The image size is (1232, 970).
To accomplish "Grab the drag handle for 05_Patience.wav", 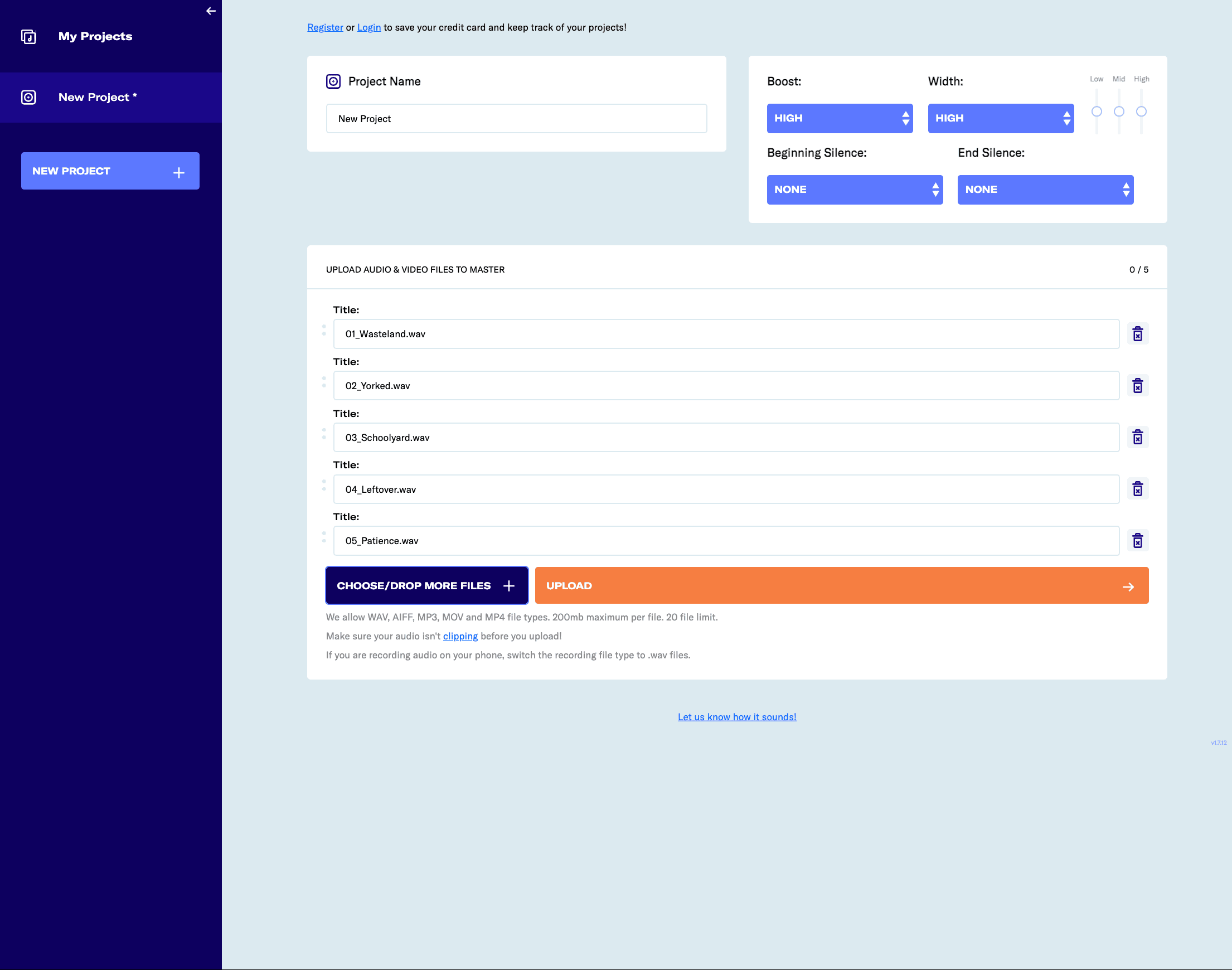I will [x=324, y=537].
